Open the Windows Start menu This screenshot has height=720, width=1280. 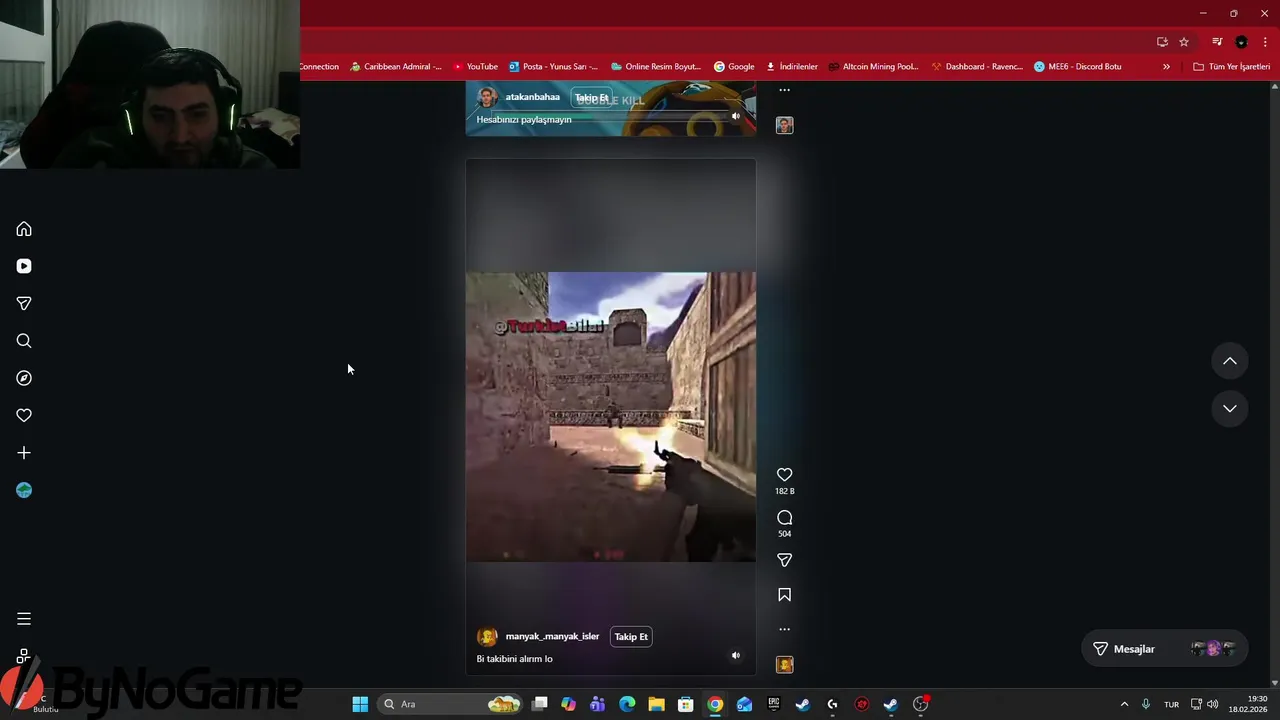pyautogui.click(x=360, y=704)
